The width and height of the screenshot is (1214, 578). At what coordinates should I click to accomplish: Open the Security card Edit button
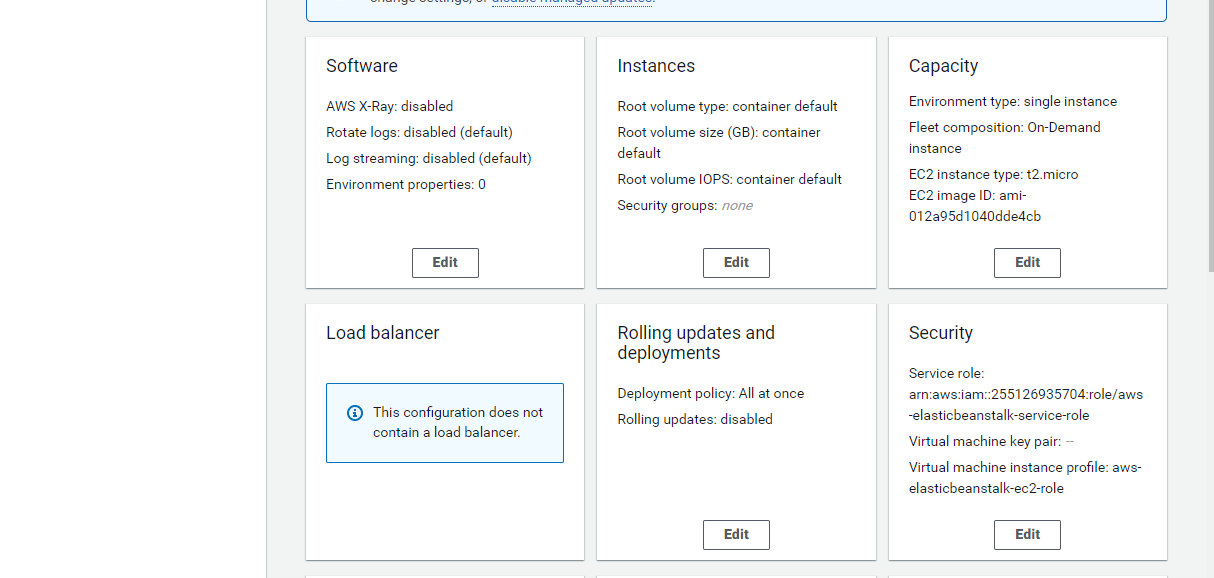(x=1027, y=535)
